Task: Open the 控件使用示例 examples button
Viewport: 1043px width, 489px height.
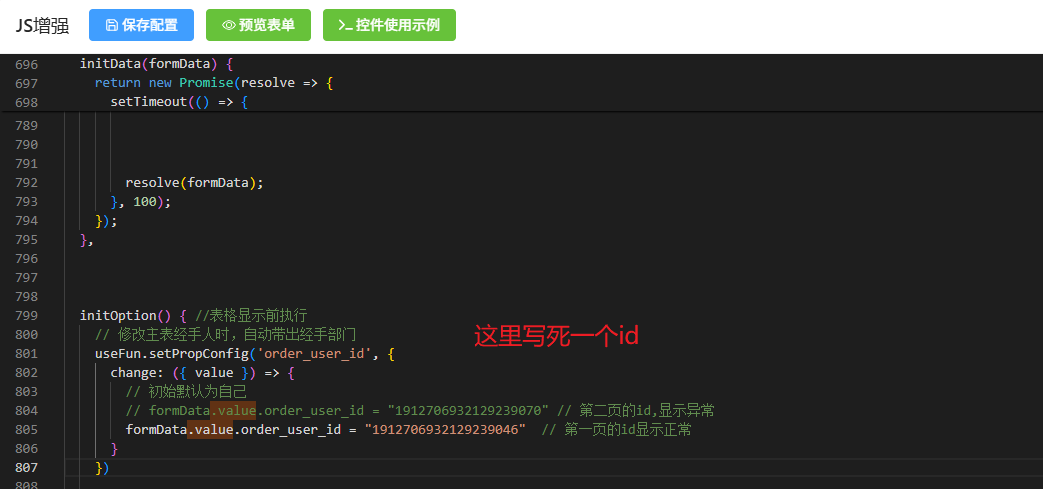Action: [389, 25]
